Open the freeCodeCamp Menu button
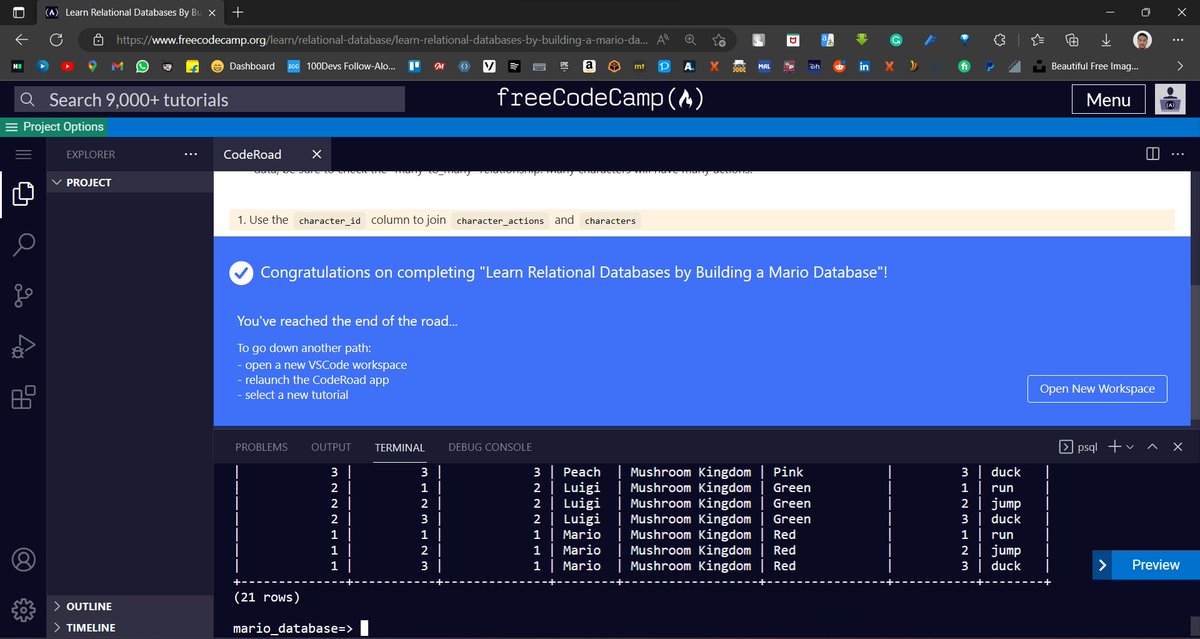Viewport: 1200px width, 639px height. click(1108, 99)
